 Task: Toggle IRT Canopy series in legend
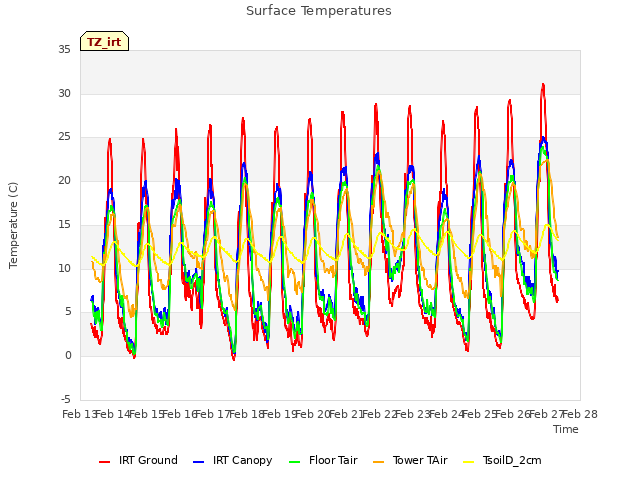click(233, 460)
